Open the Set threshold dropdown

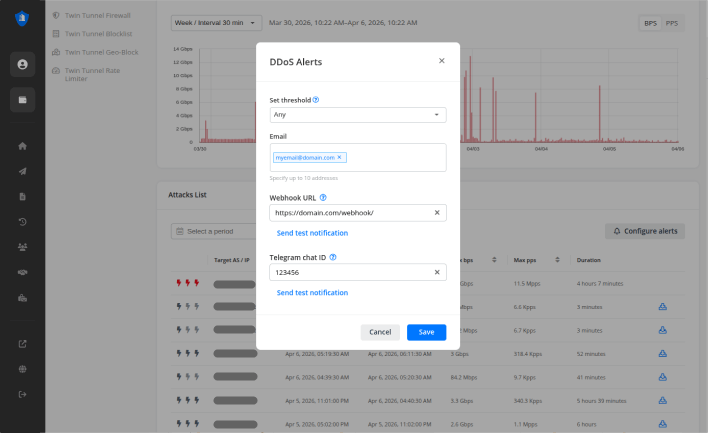pyautogui.click(x=358, y=115)
